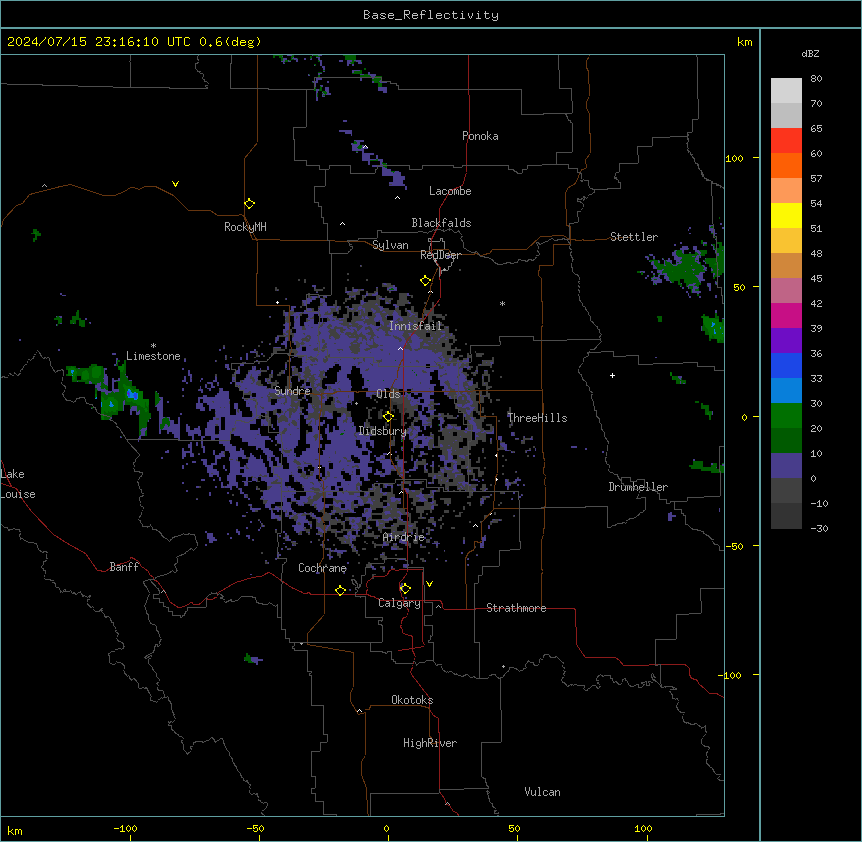Click the 50 tick on bottom axis
The height and width of the screenshot is (842, 862).
514,828
